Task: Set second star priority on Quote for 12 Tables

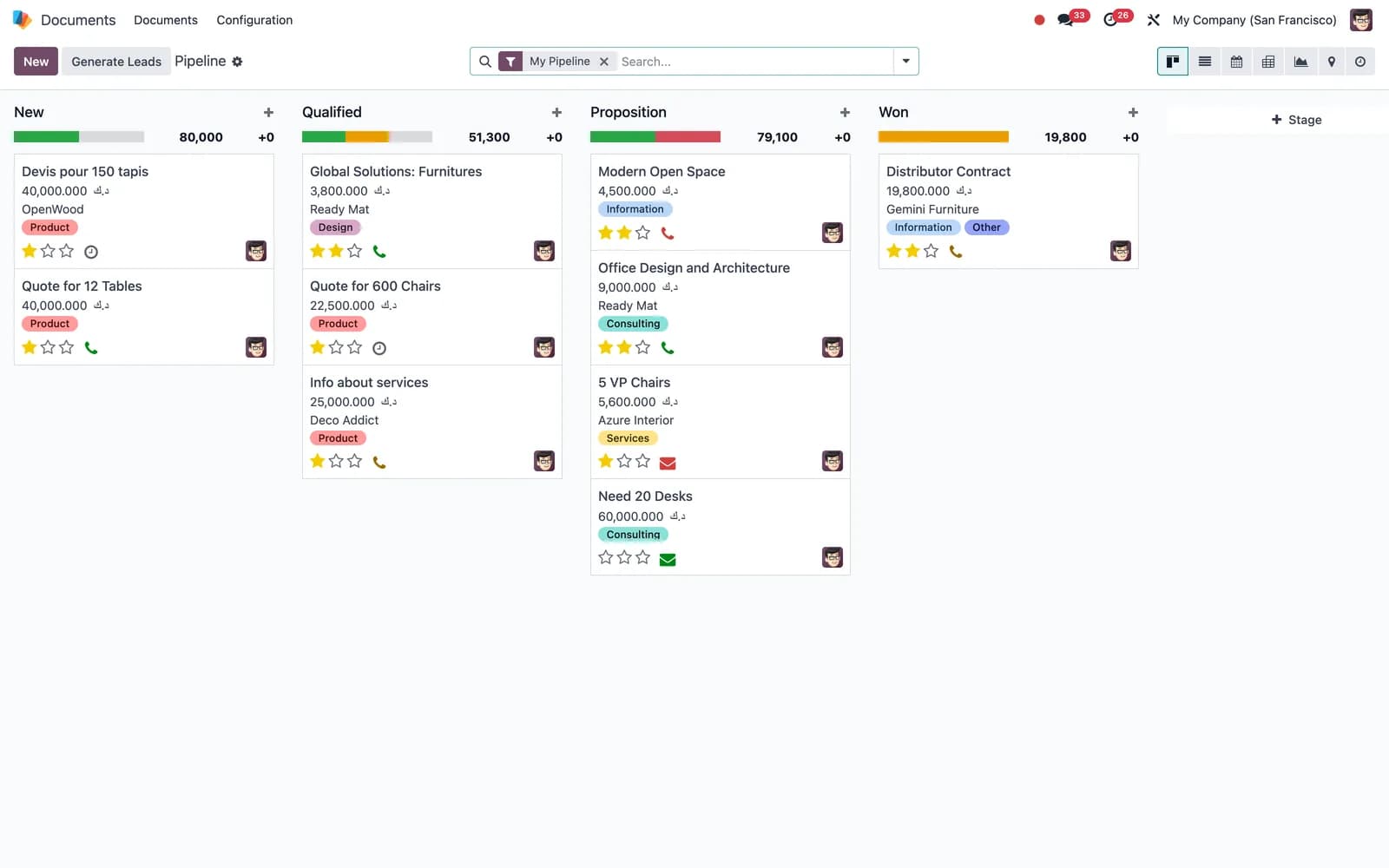Action: pyautogui.click(x=49, y=347)
